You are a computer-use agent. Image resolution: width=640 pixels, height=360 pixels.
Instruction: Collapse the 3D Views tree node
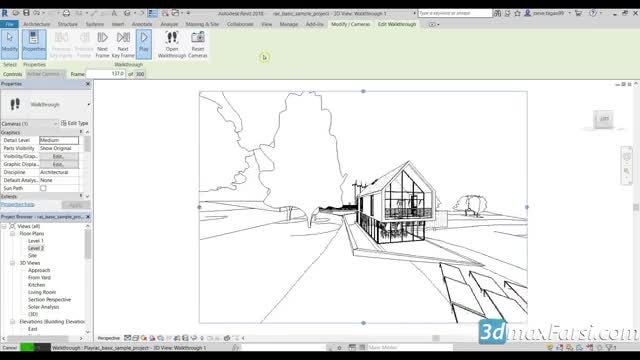(x=13, y=263)
